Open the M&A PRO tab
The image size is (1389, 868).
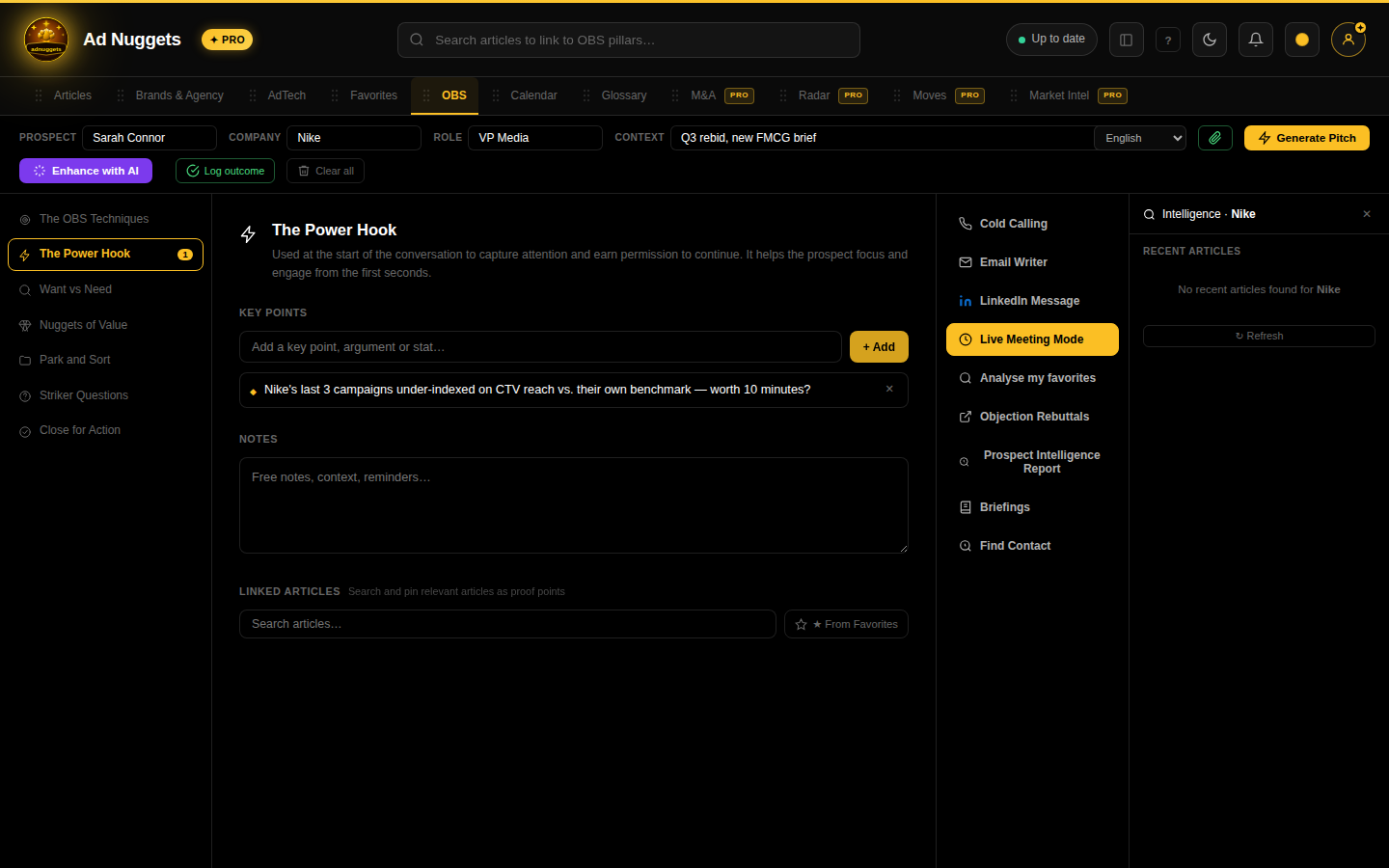coord(713,95)
